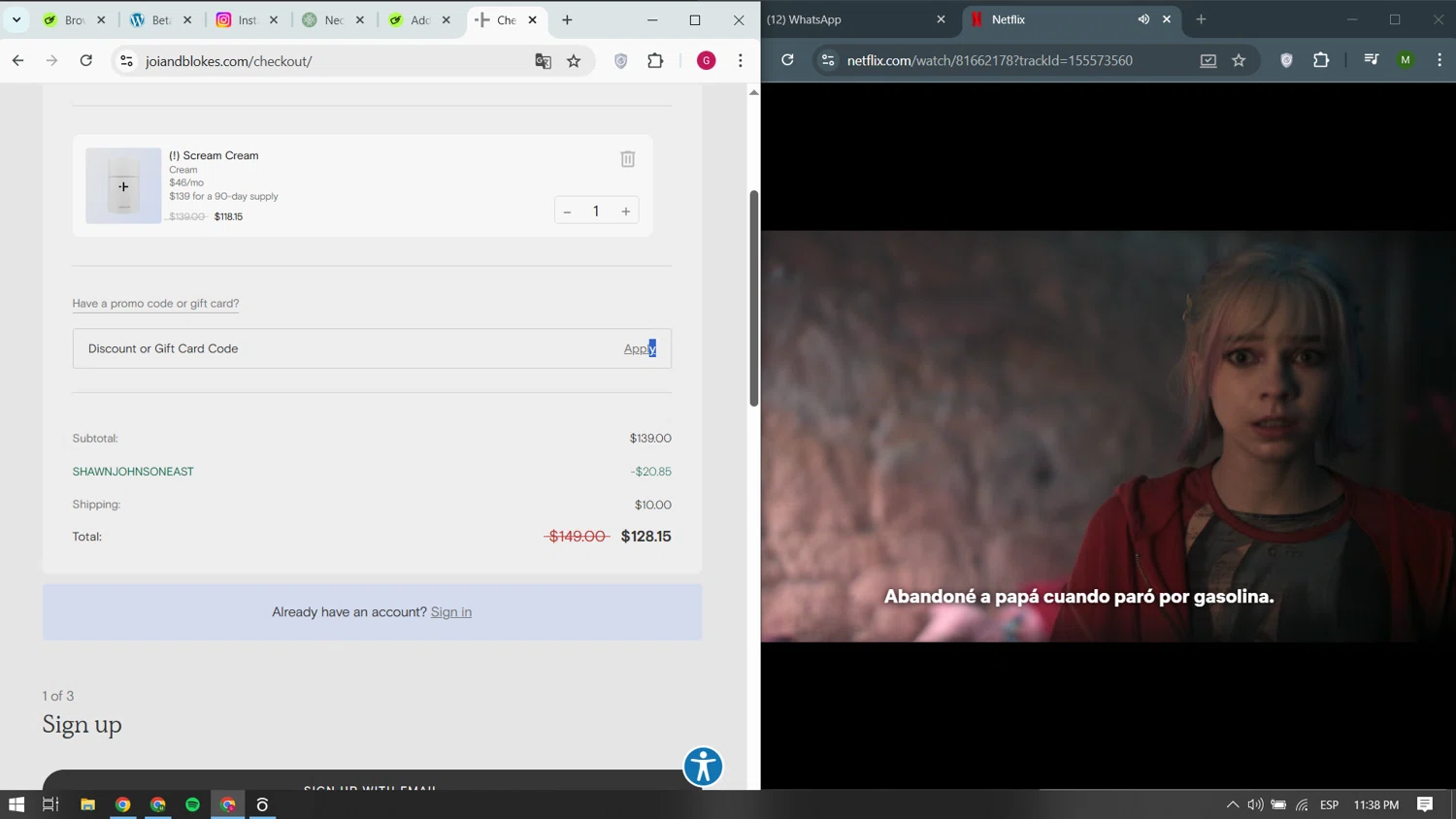
Task: Click the translate page icon
Action: tap(543, 61)
